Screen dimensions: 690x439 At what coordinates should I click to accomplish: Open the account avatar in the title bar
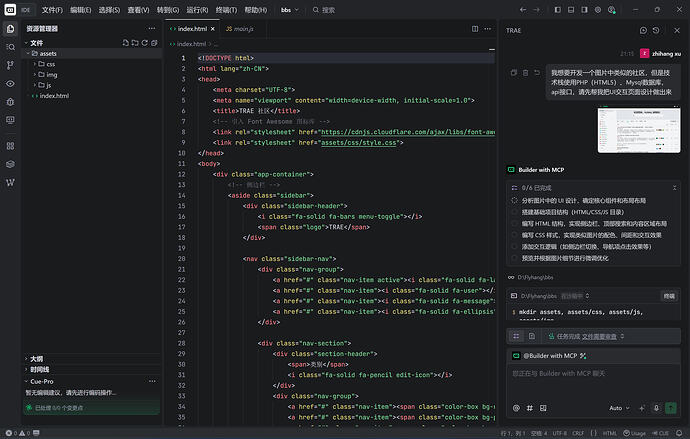tap(612, 10)
